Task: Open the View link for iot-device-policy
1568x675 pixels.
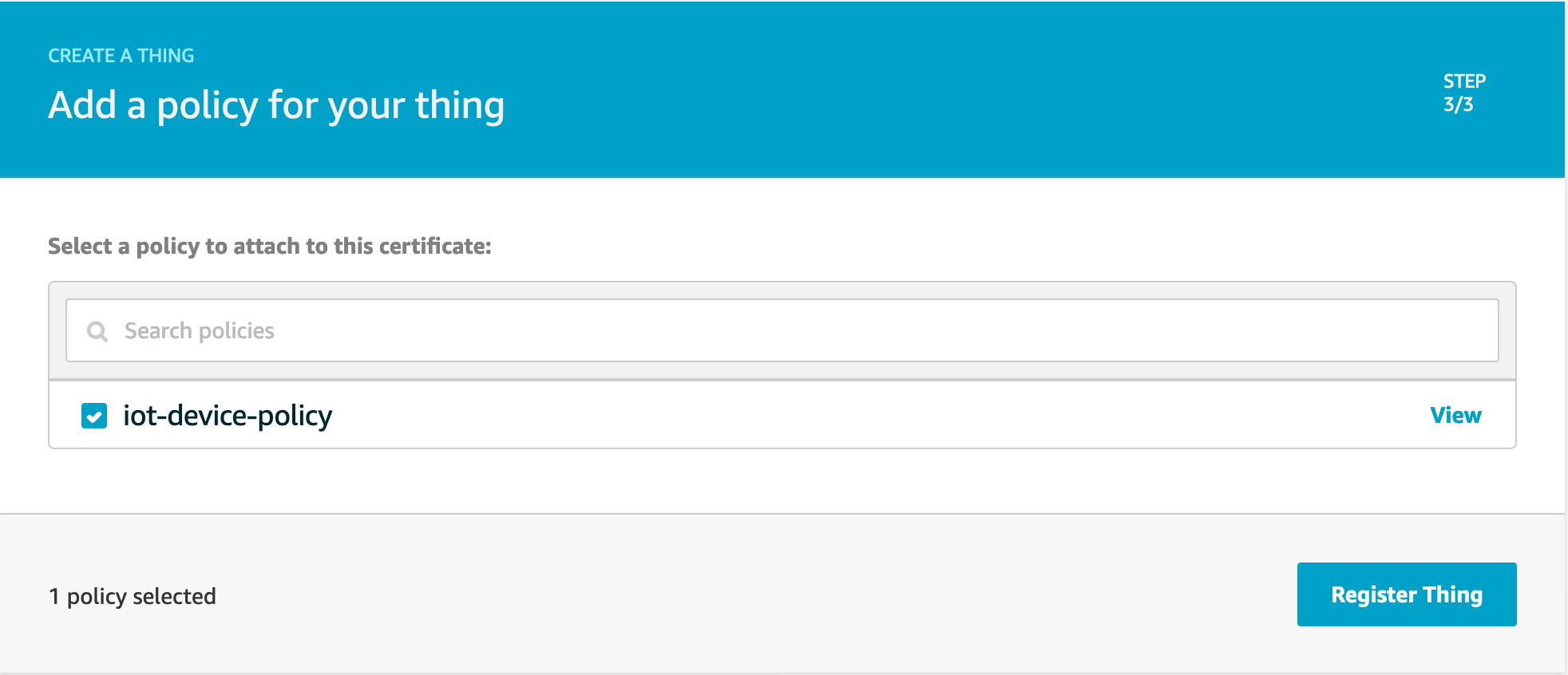Action: [1455, 415]
